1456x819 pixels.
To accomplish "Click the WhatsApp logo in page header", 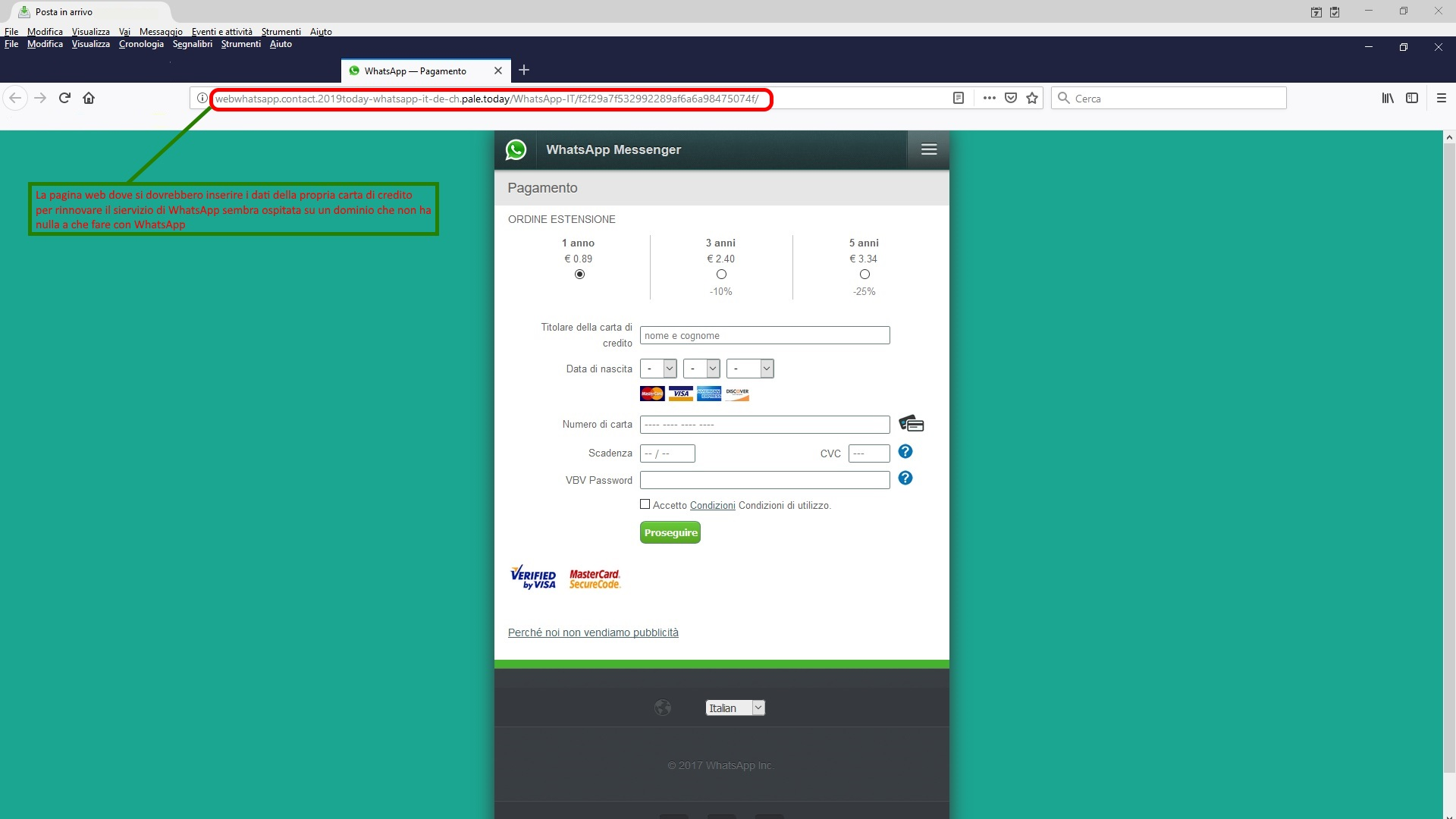I will [516, 149].
